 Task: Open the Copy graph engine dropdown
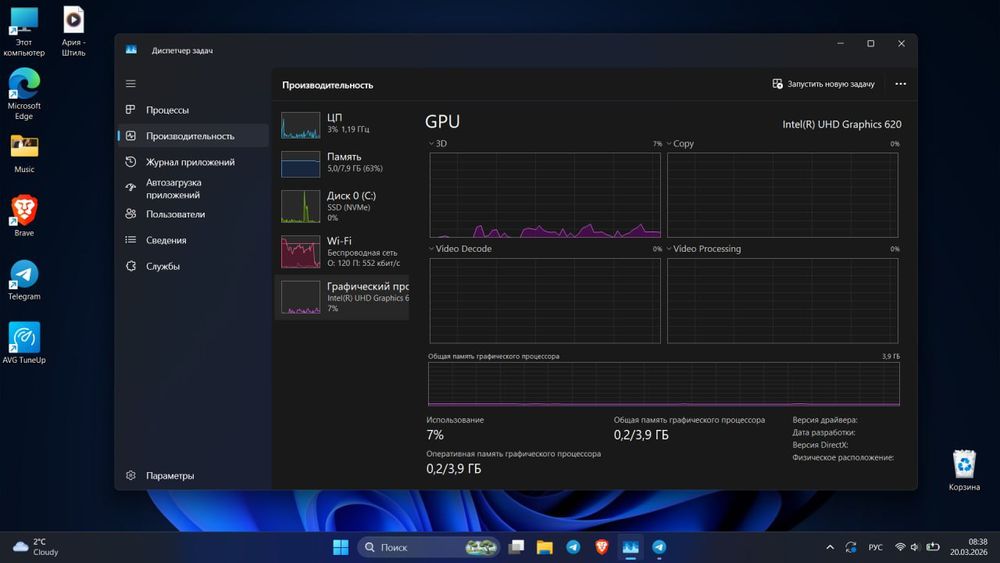[x=680, y=143]
